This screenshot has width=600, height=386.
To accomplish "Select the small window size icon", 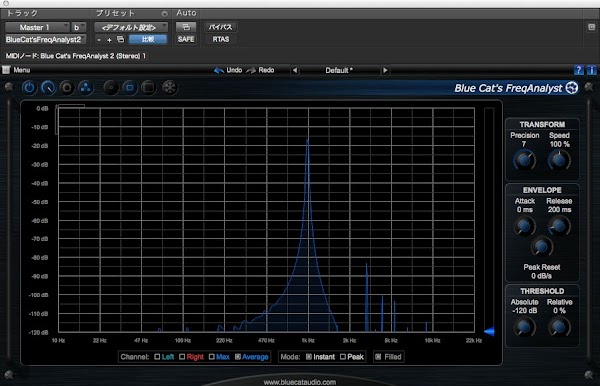I will click(x=111, y=88).
